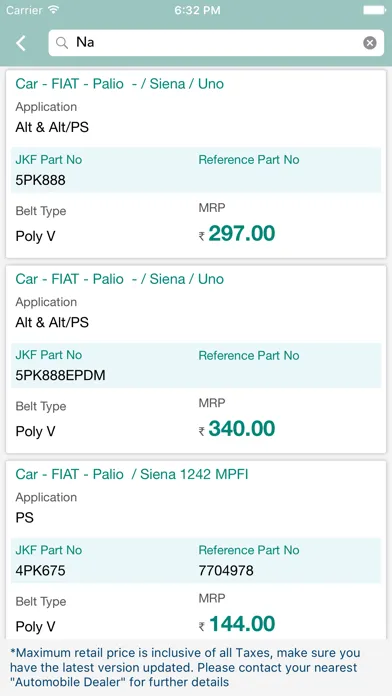Clear the search text with the X icon
Viewport: 392px width, 696px height.
(x=370, y=43)
